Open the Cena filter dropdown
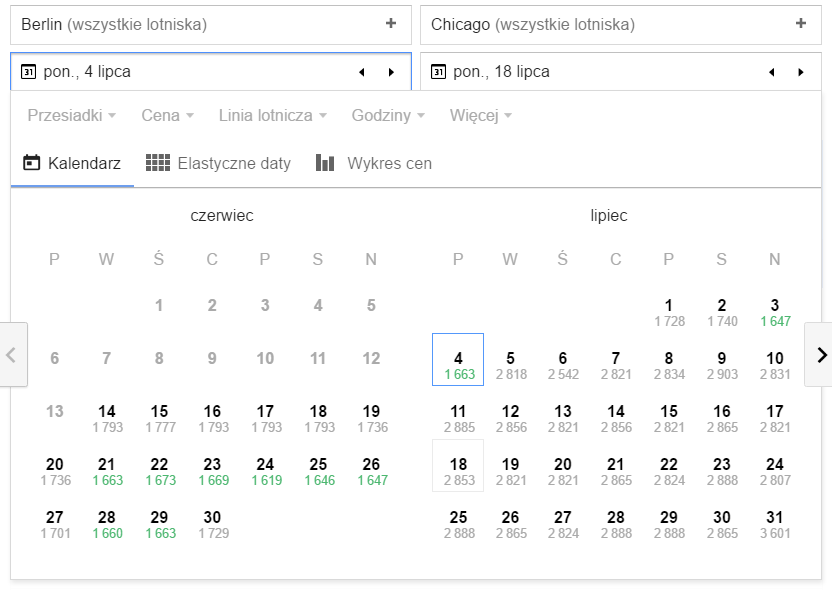This screenshot has height=590, width=832. point(167,115)
